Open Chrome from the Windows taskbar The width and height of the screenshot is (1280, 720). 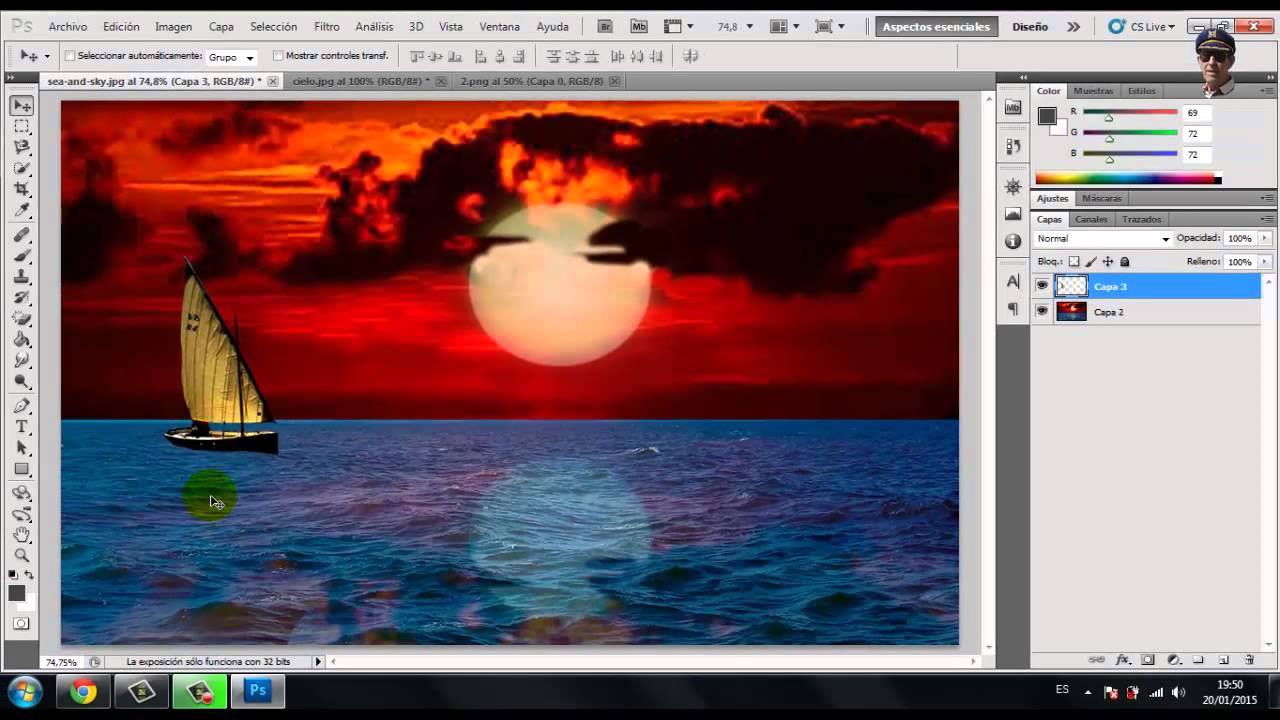(x=83, y=691)
